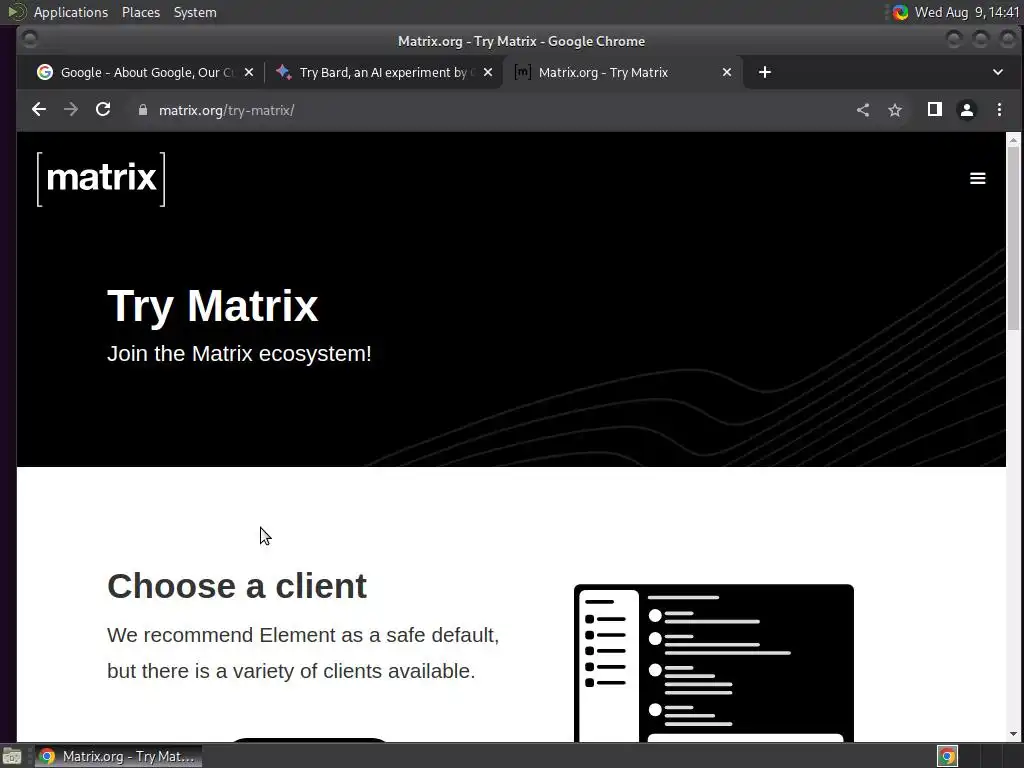Open the Applications menu
The width and height of the screenshot is (1024, 768).
pyautogui.click(x=71, y=12)
